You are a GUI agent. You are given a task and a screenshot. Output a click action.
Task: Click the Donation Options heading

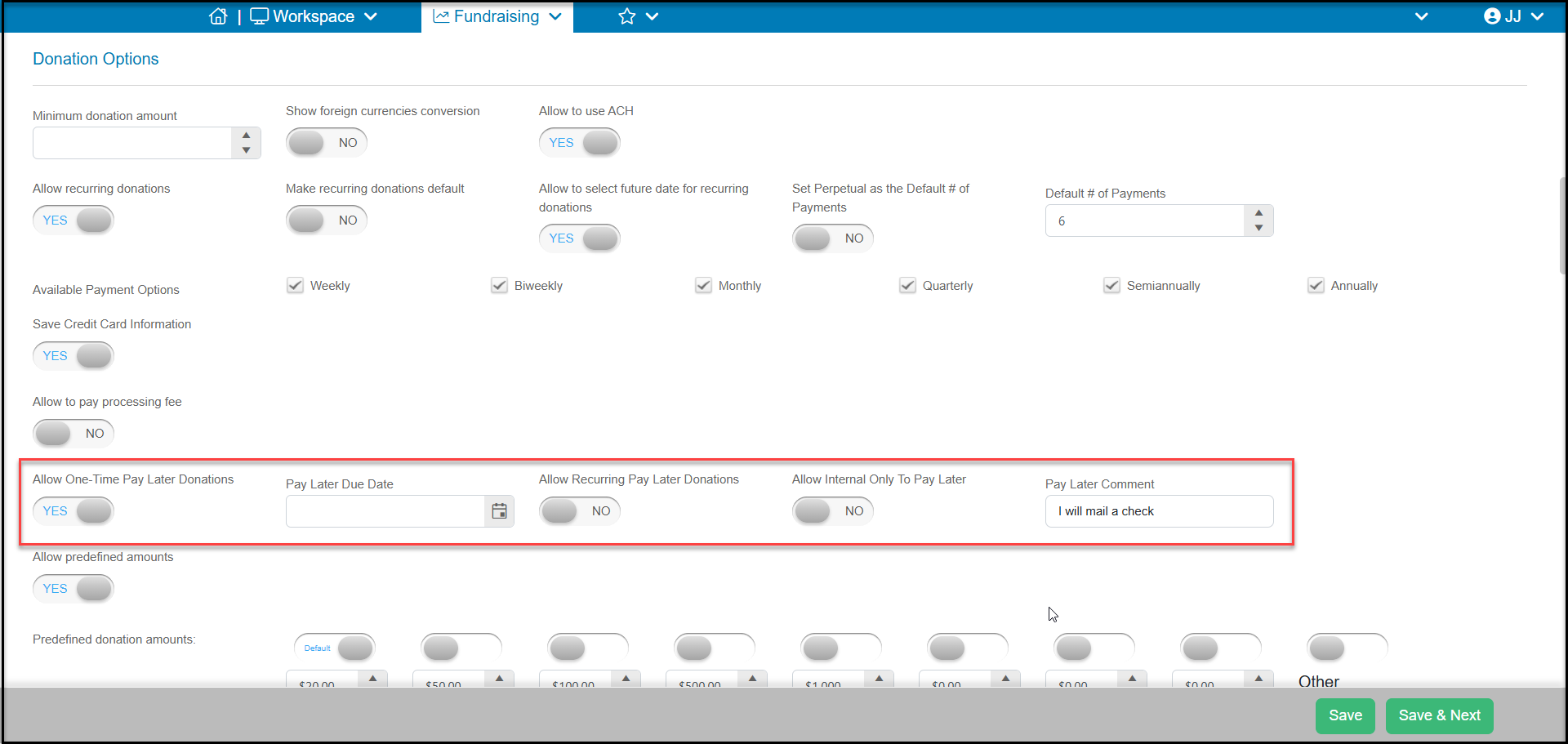[96, 59]
